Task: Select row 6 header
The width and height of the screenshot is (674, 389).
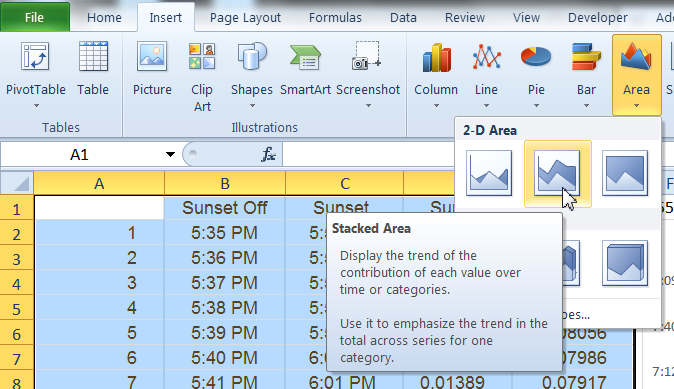Action: pyautogui.click(x=16, y=333)
